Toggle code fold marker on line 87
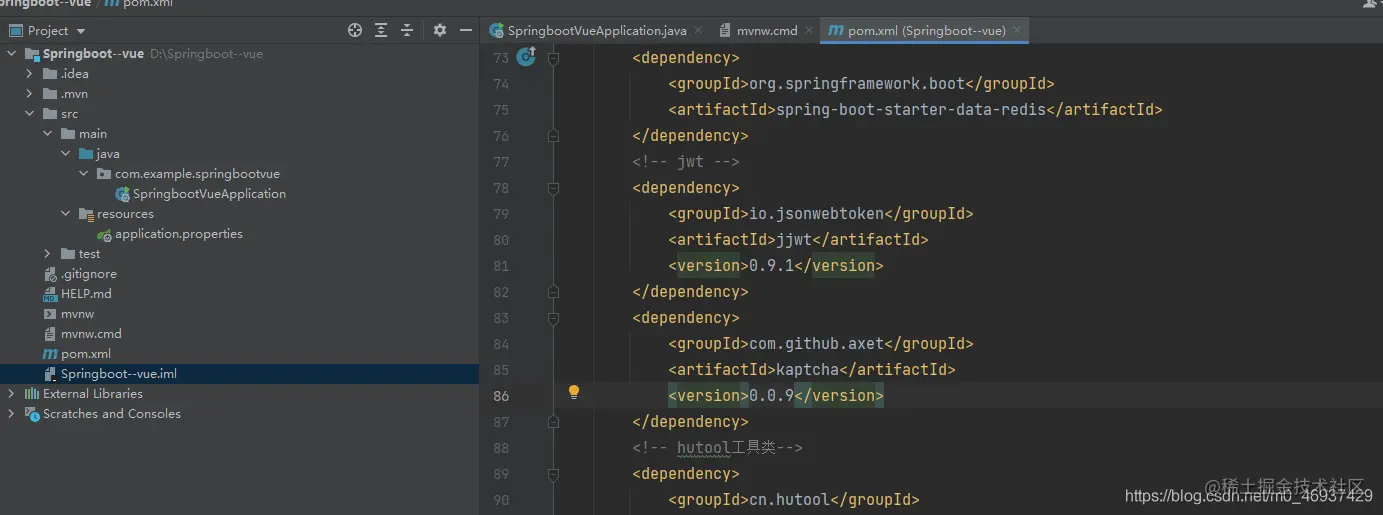The image size is (1383, 515). point(554,422)
